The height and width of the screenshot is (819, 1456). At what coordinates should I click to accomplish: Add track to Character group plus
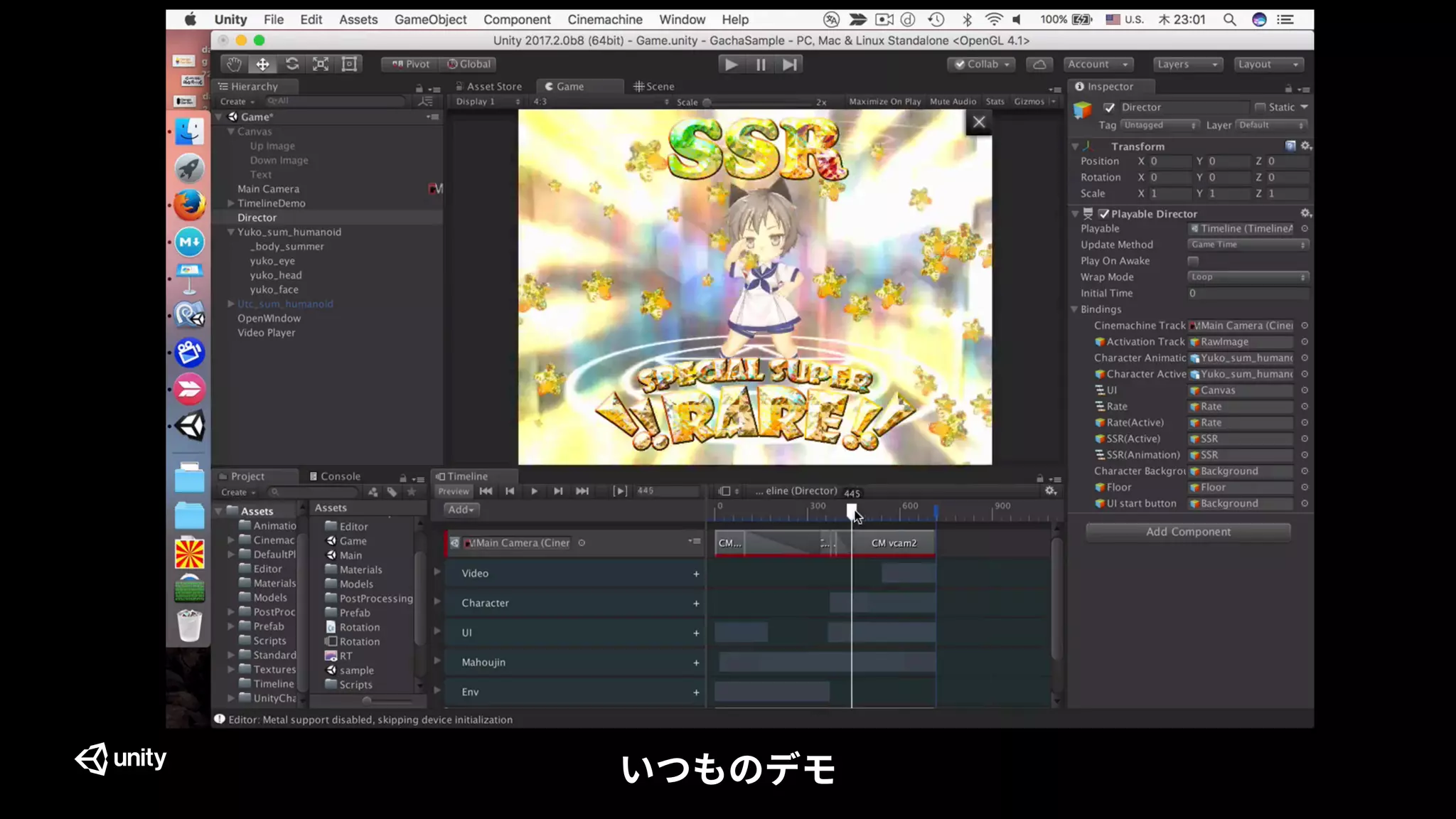696,604
